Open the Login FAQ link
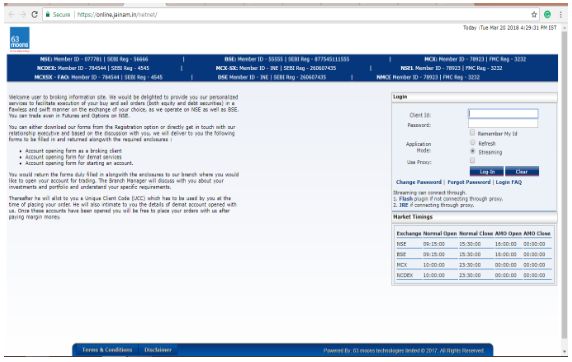This screenshot has height=362, width=572. (x=509, y=182)
